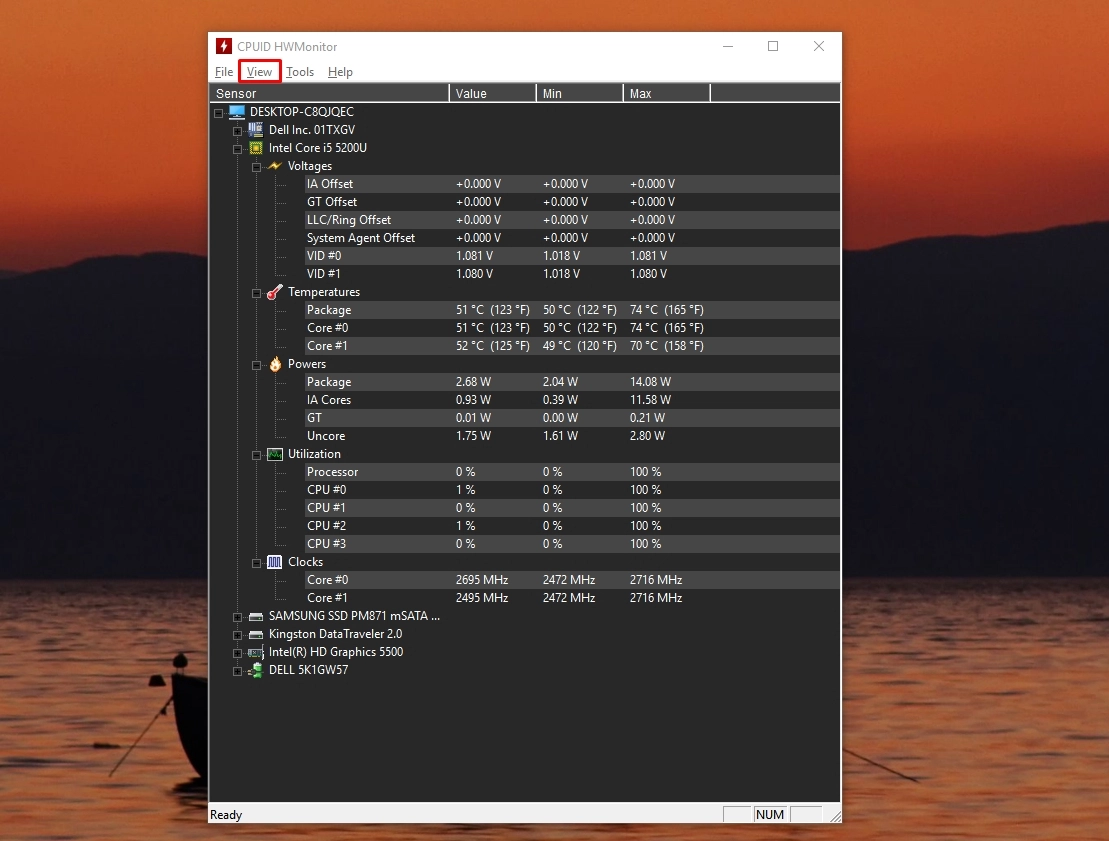Click the Samsung SSD drive icon

point(255,617)
